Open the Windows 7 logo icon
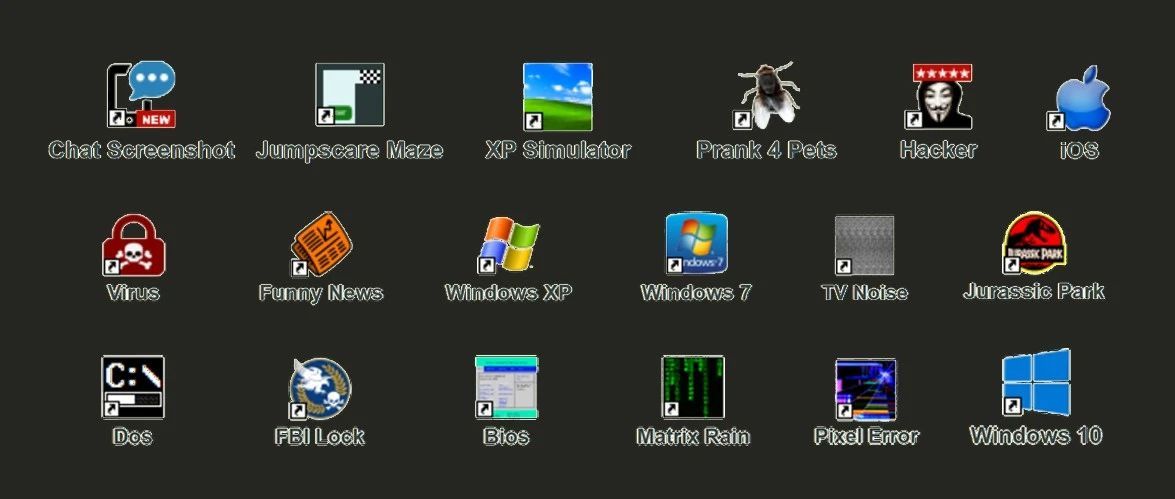This screenshot has height=499, width=1175. pos(696,244)
